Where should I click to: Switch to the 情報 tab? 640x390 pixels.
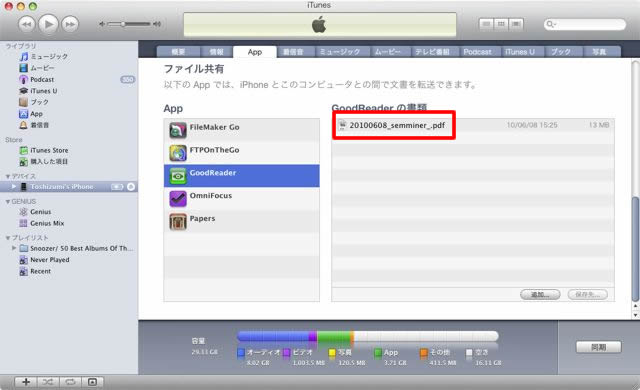coord(217,52)
